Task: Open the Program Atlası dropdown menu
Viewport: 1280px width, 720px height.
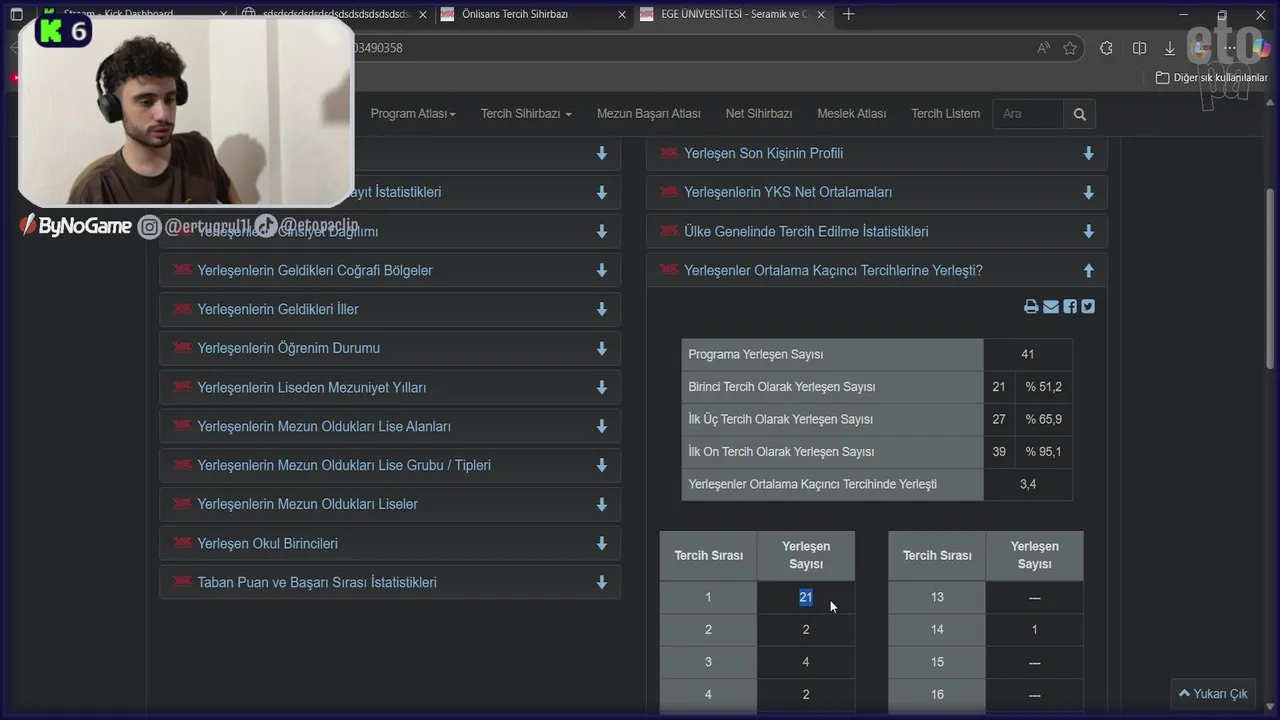Action: 413,114
